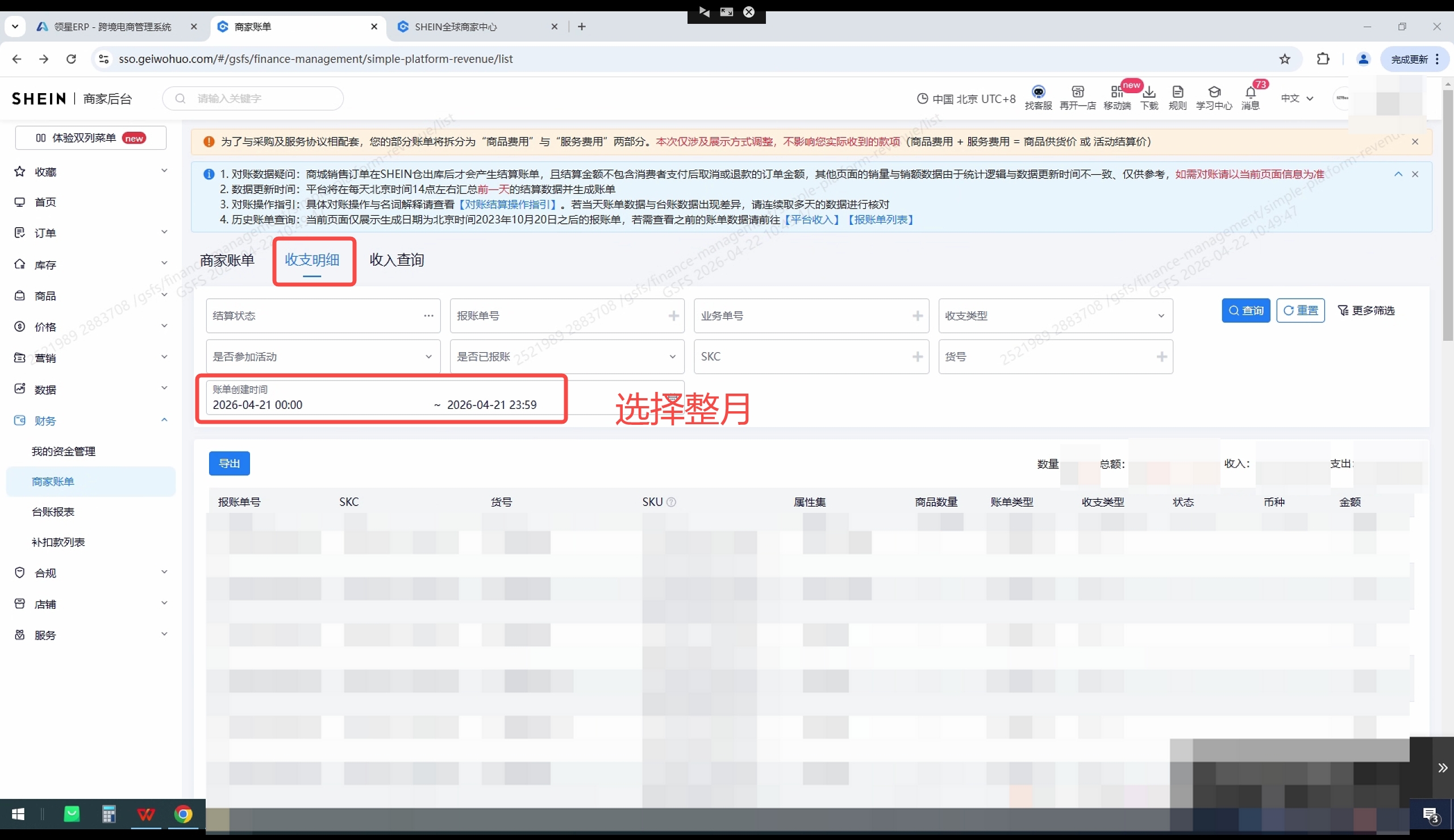Click the blue 查询 search button
This screenshot has height=840, width=1454.
[x=1245, y=310]
